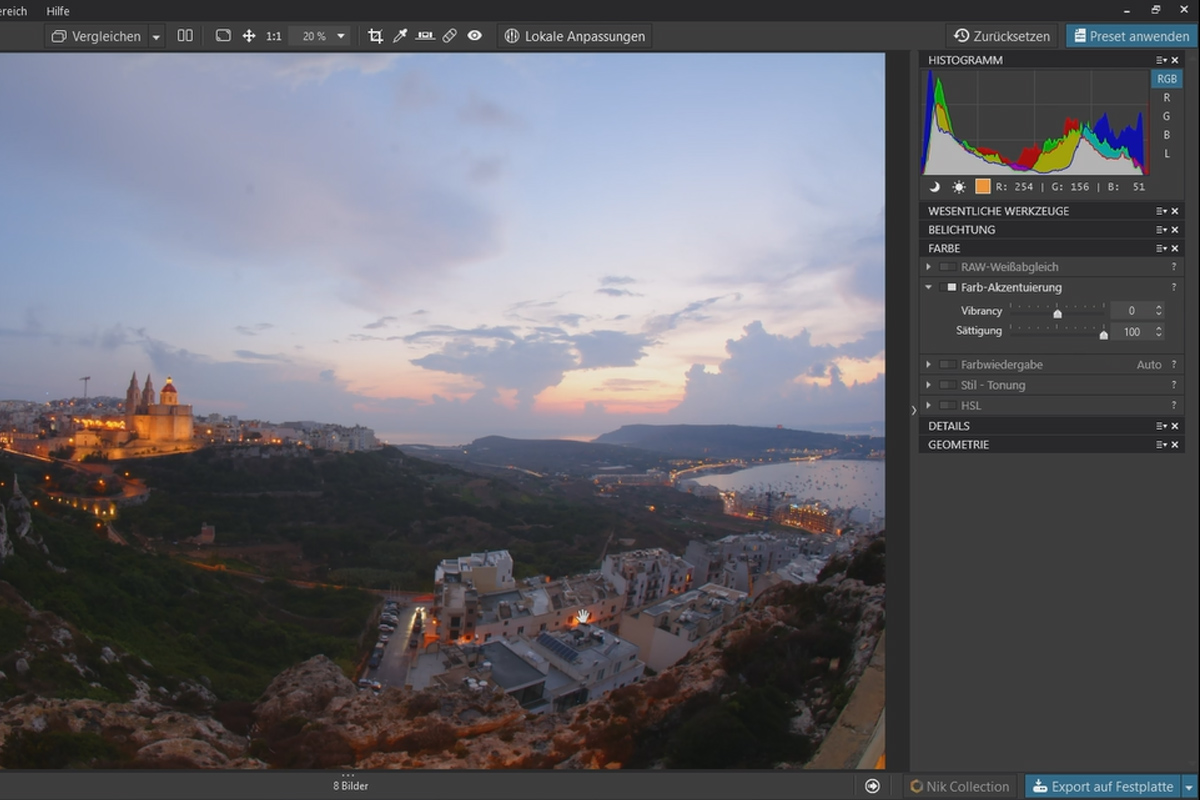Select the crop tool
This screenshot has height=800, width=1200.
click(375, 36)
